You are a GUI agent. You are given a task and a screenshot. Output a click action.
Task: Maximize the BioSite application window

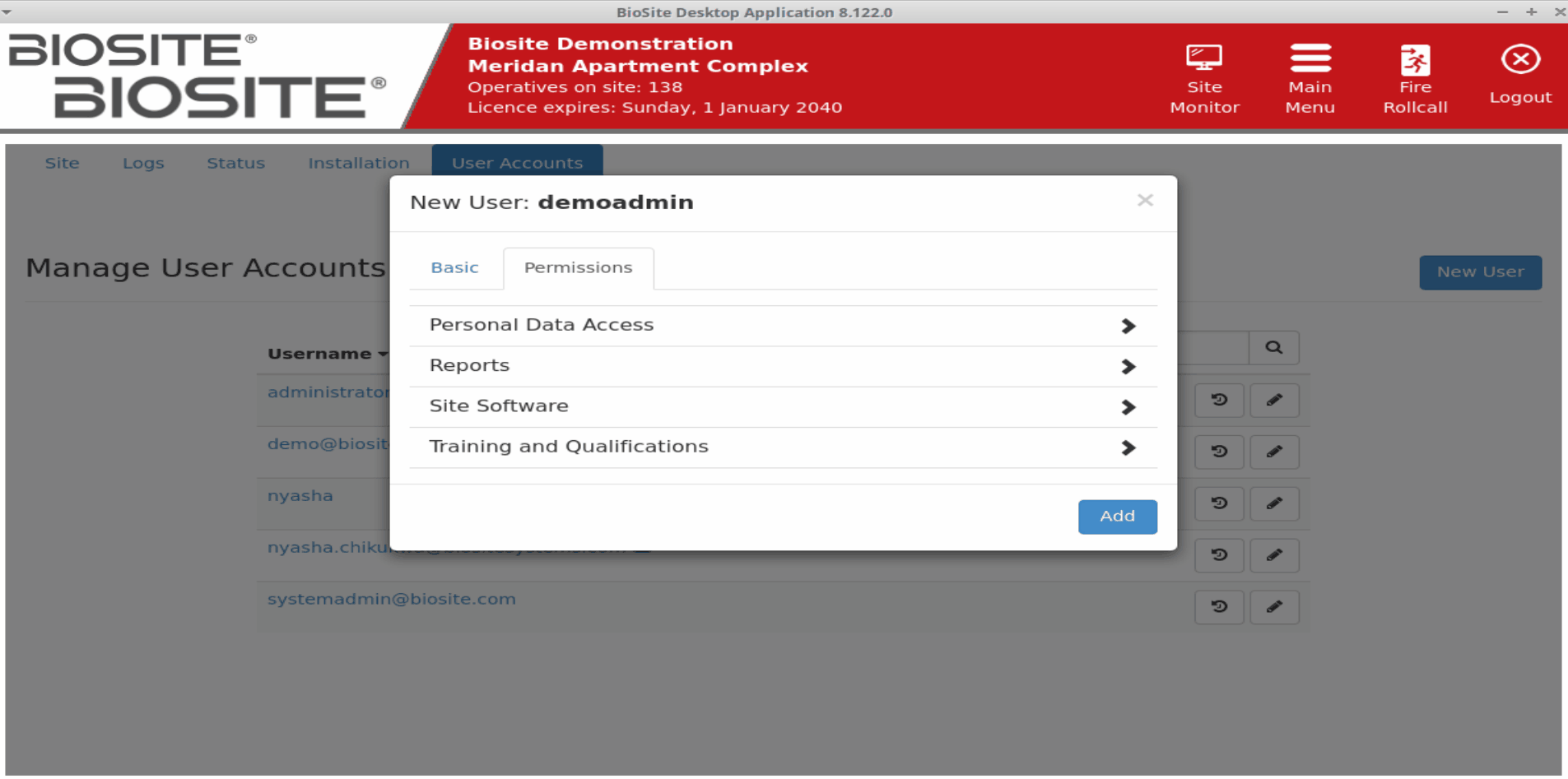point(1531,12)
